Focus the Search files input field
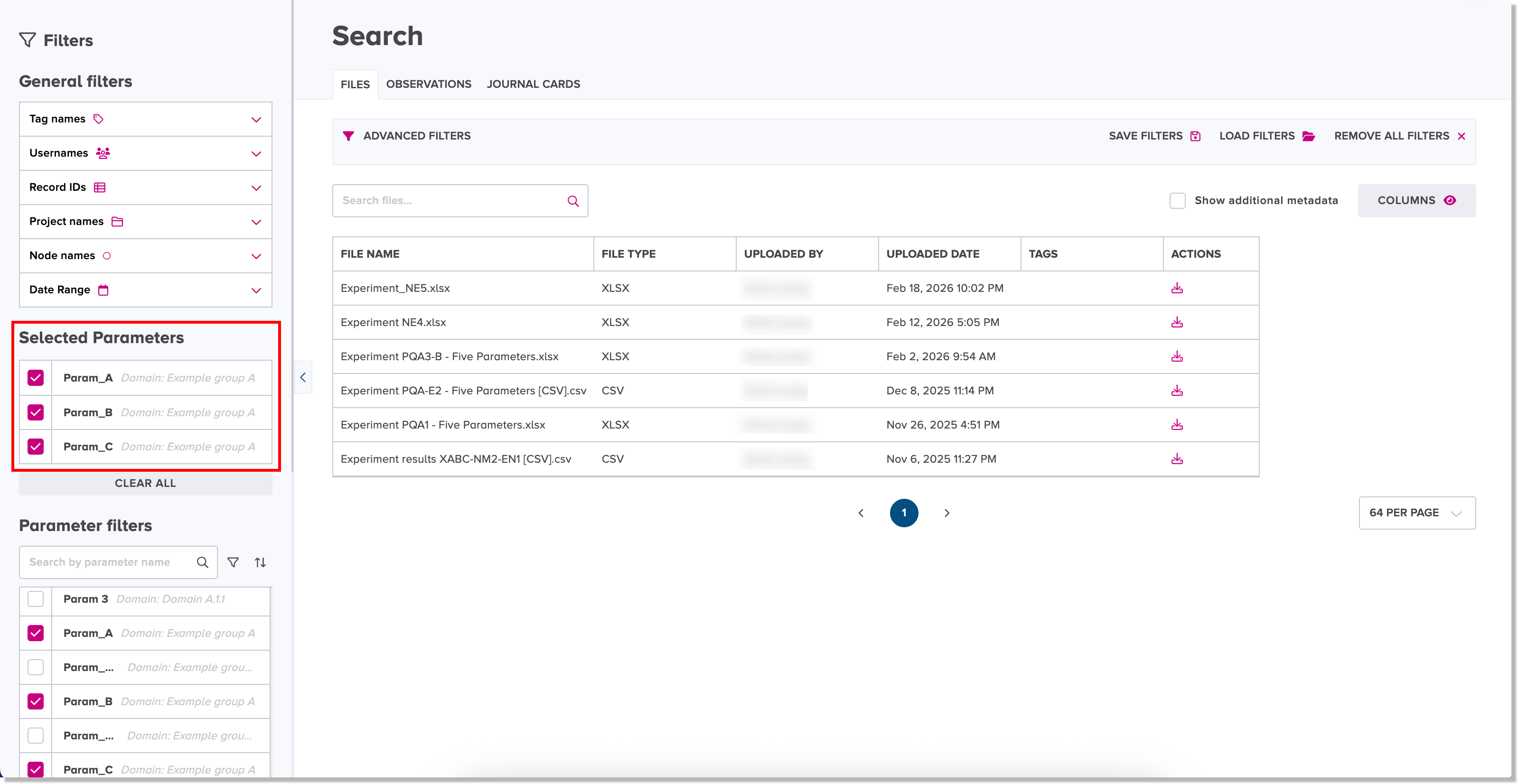This screenshot has height=784, width=1518. coord(460,201)
